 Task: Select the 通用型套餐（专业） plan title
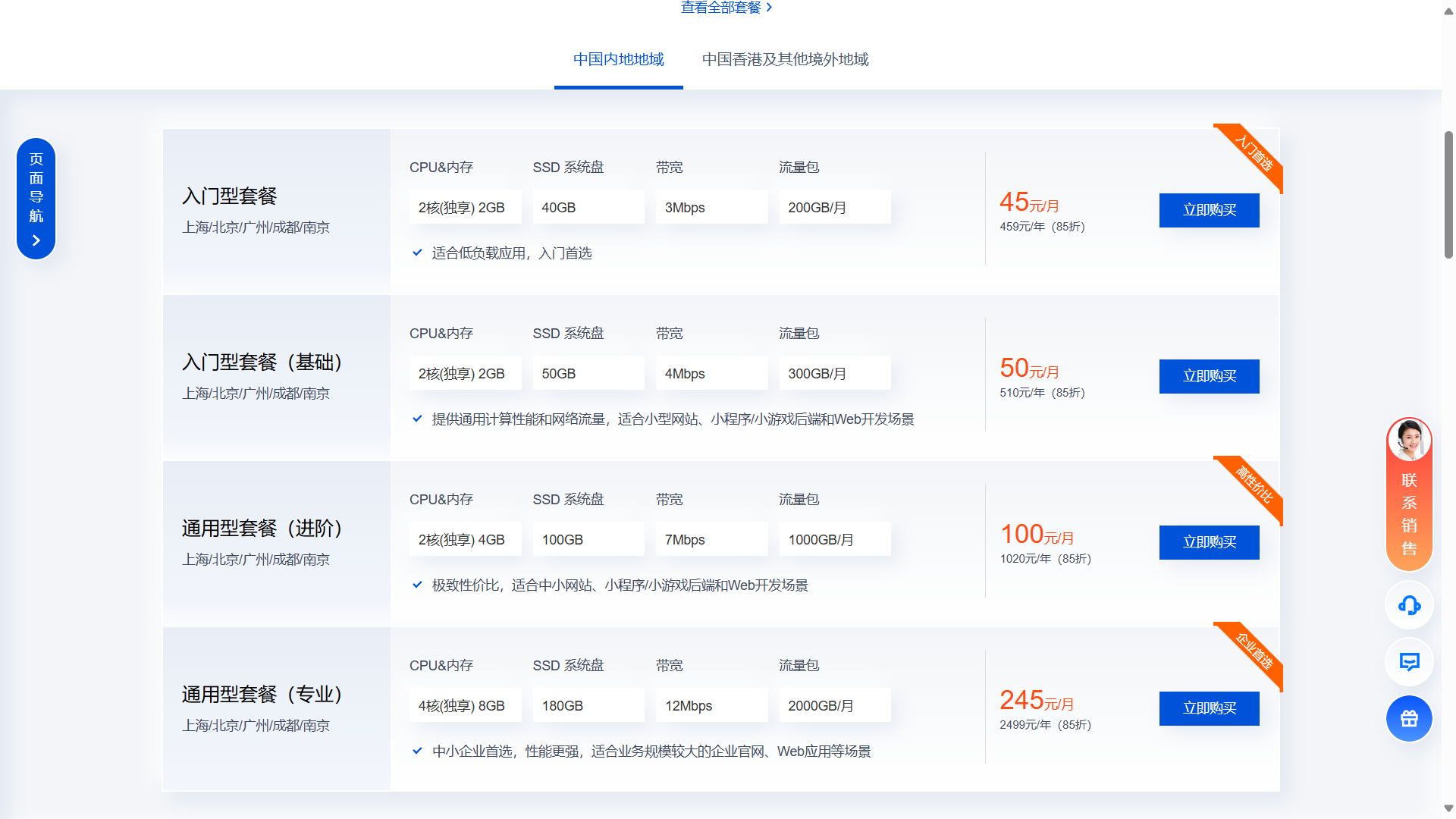(262, 694)
